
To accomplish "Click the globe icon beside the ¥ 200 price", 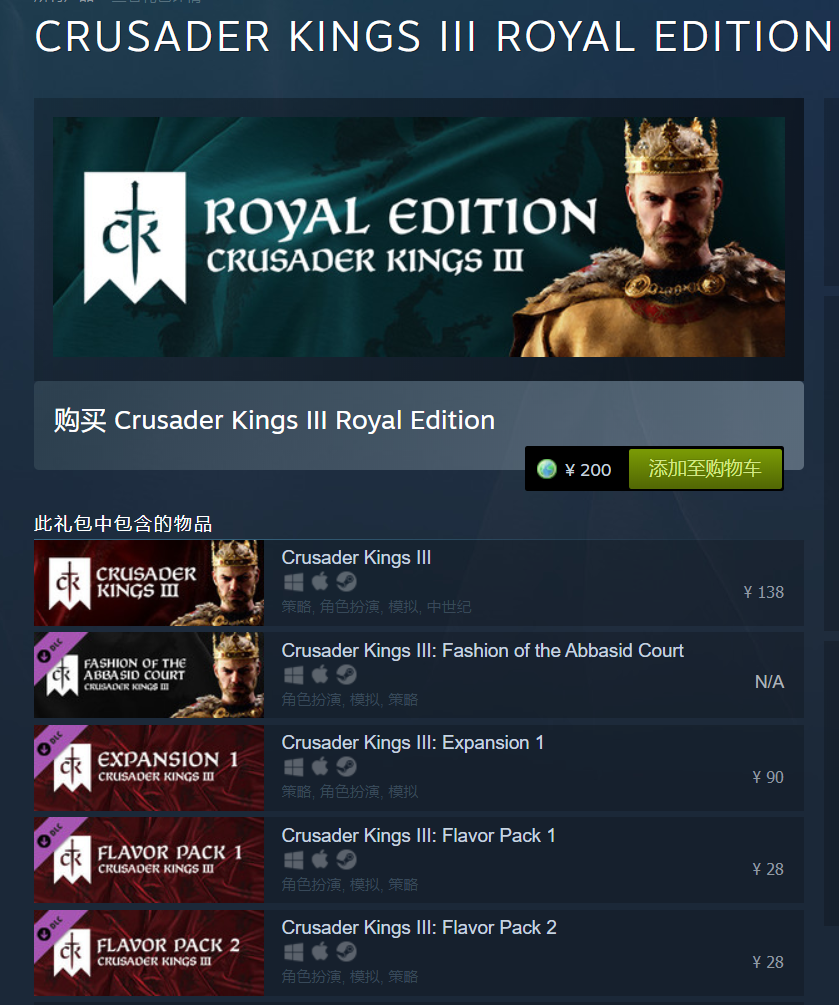I will pos(547,469).
